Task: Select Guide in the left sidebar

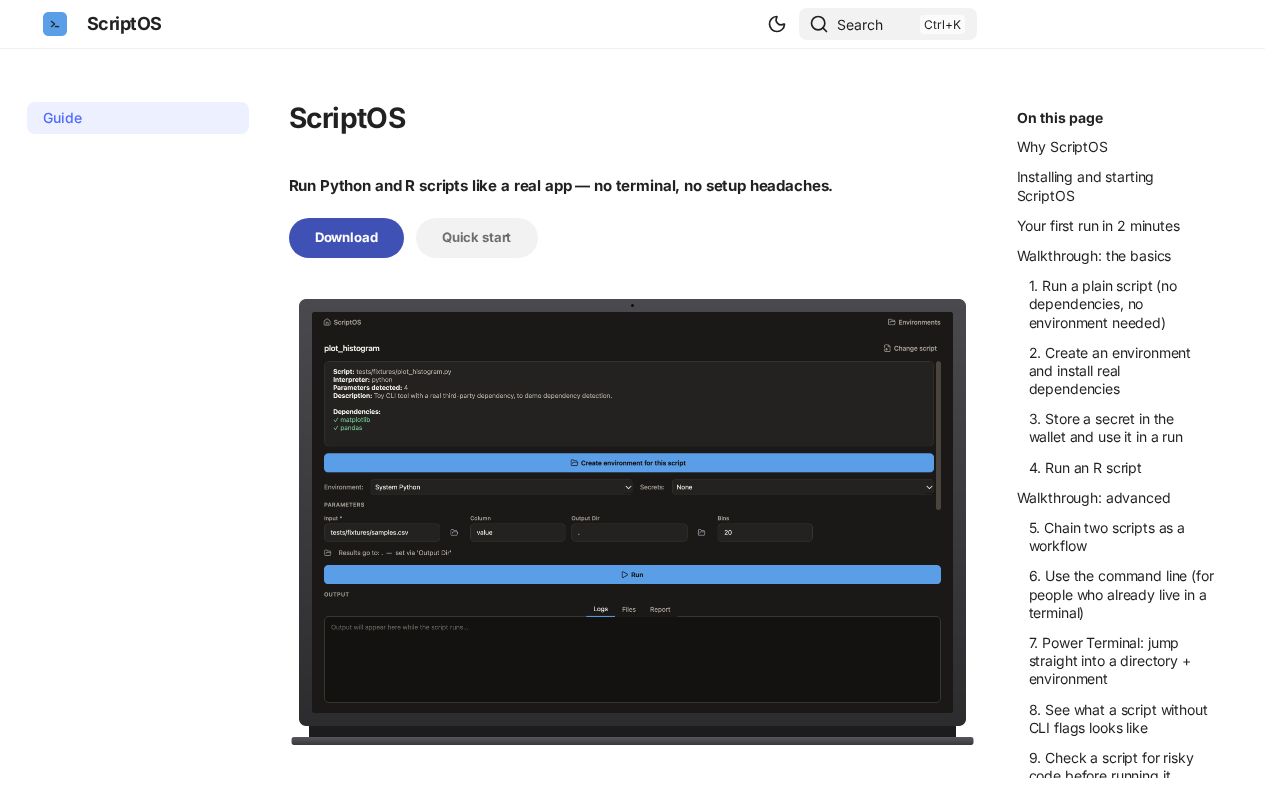Action: click(x=138, y=118)
